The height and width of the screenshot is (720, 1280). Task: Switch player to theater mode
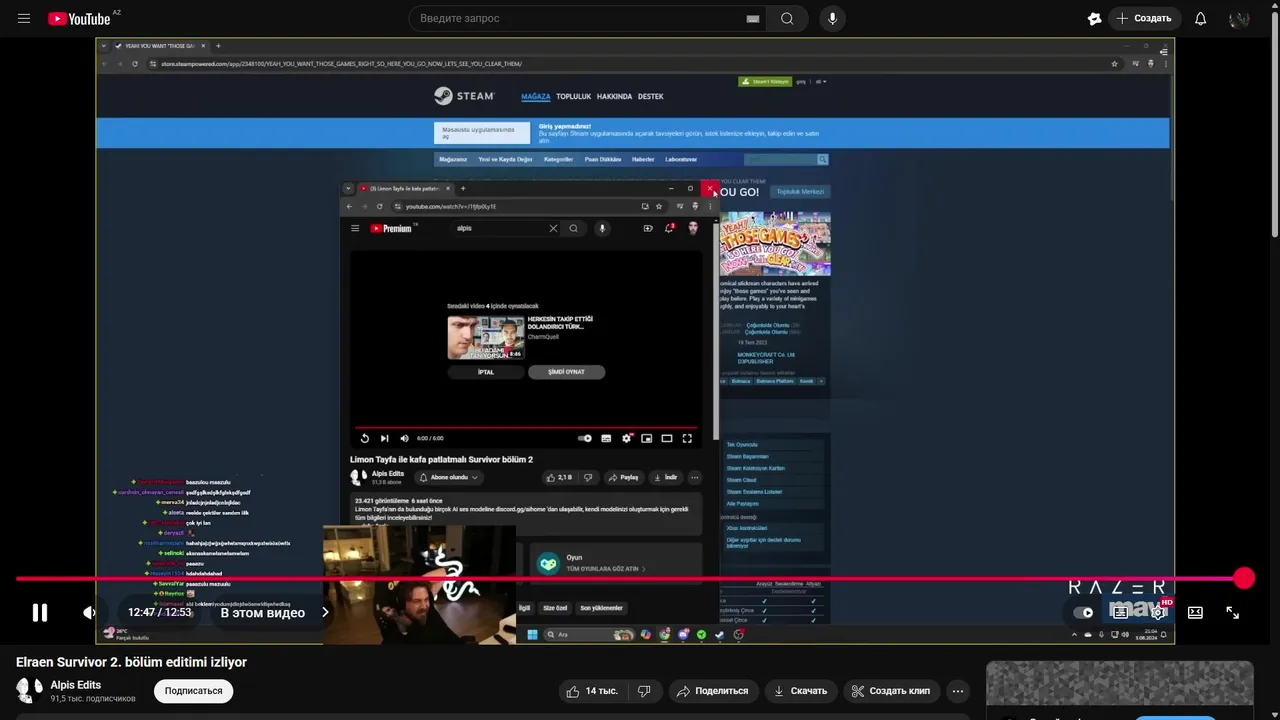click(1195, 612)
